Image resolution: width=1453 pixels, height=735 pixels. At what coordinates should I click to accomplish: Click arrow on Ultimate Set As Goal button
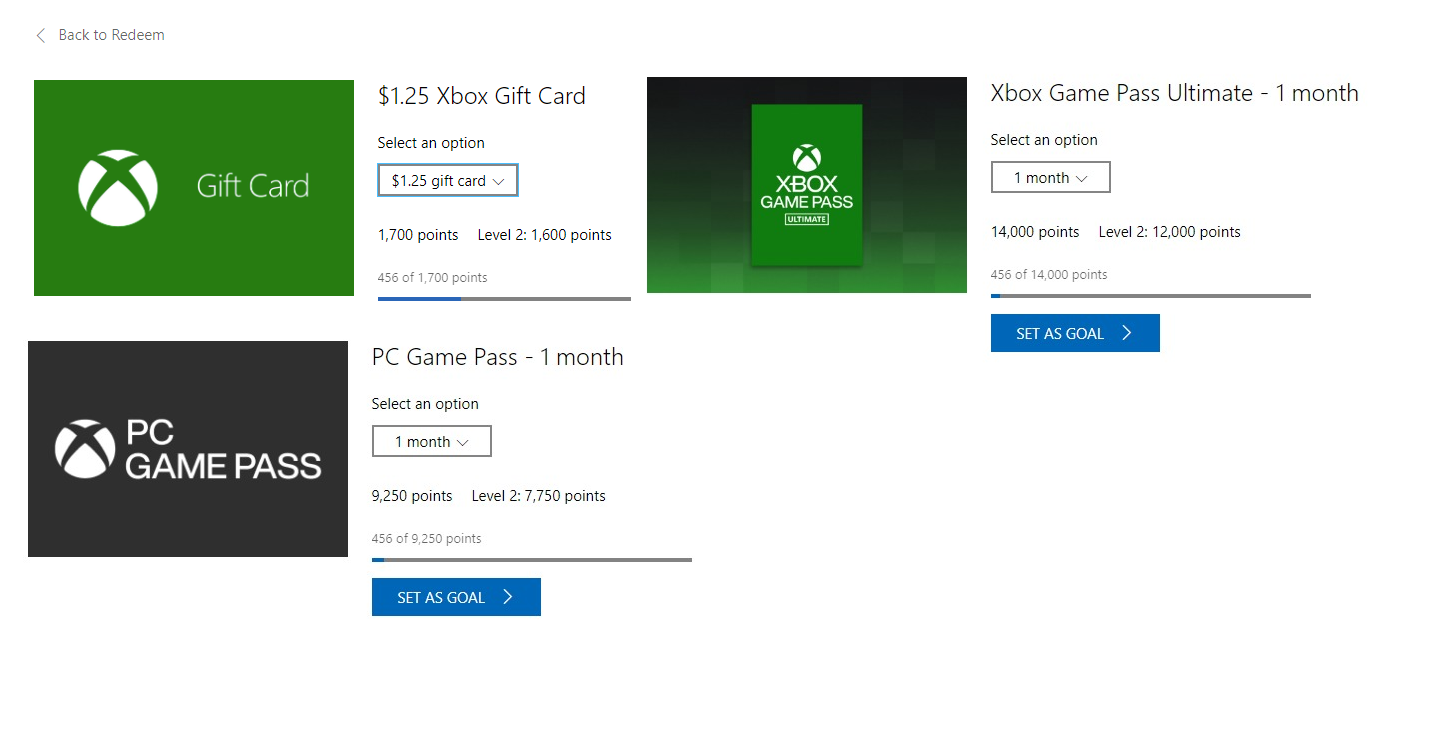coord(1127,334)
